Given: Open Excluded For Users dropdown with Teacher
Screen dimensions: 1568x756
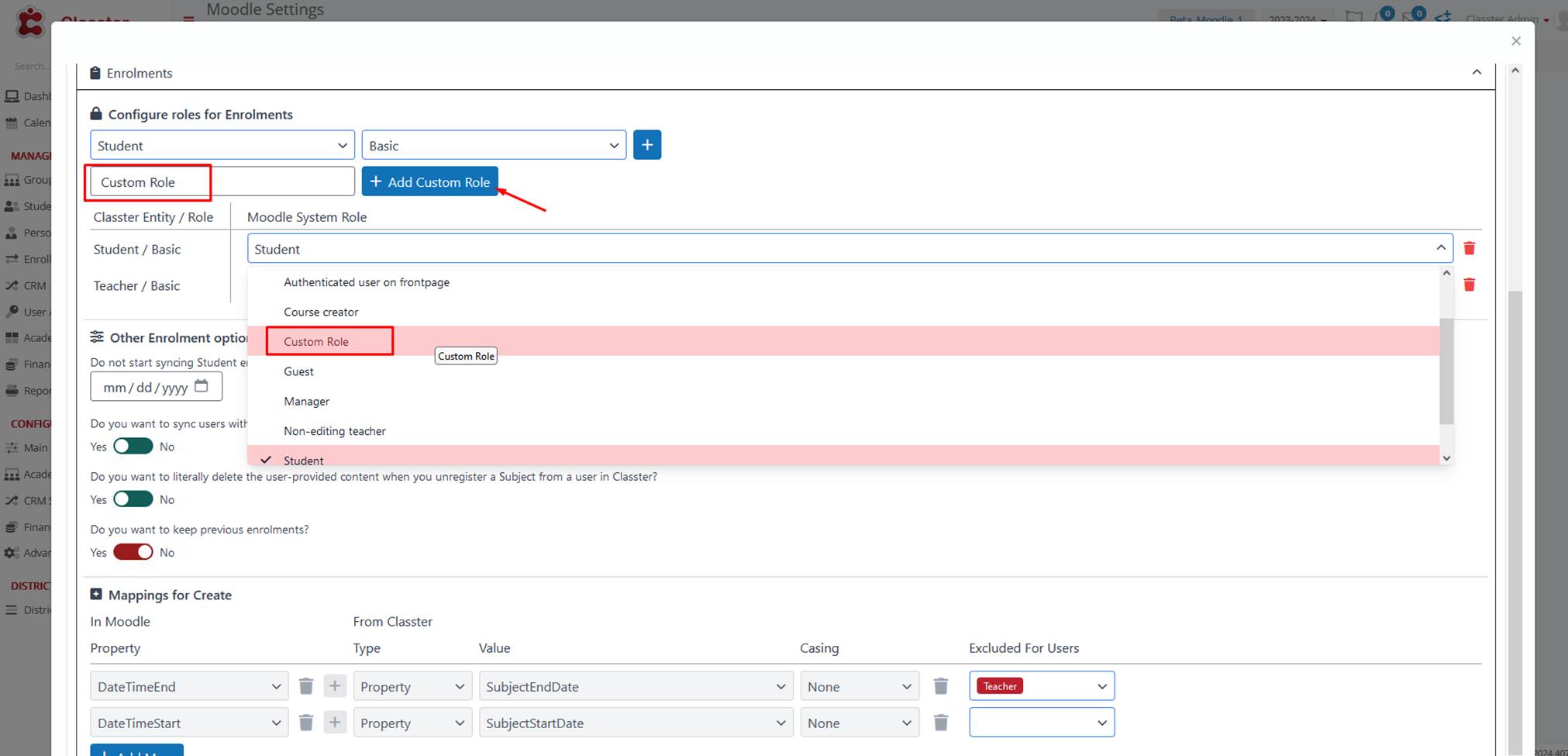Looking at the screenshot, I should click(x=1042, y=686).
